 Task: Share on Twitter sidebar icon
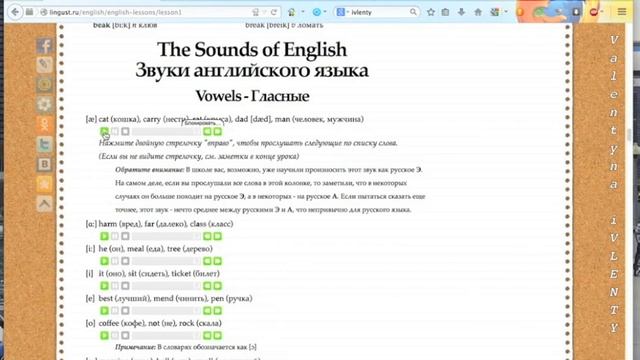(x=44, y=144)
